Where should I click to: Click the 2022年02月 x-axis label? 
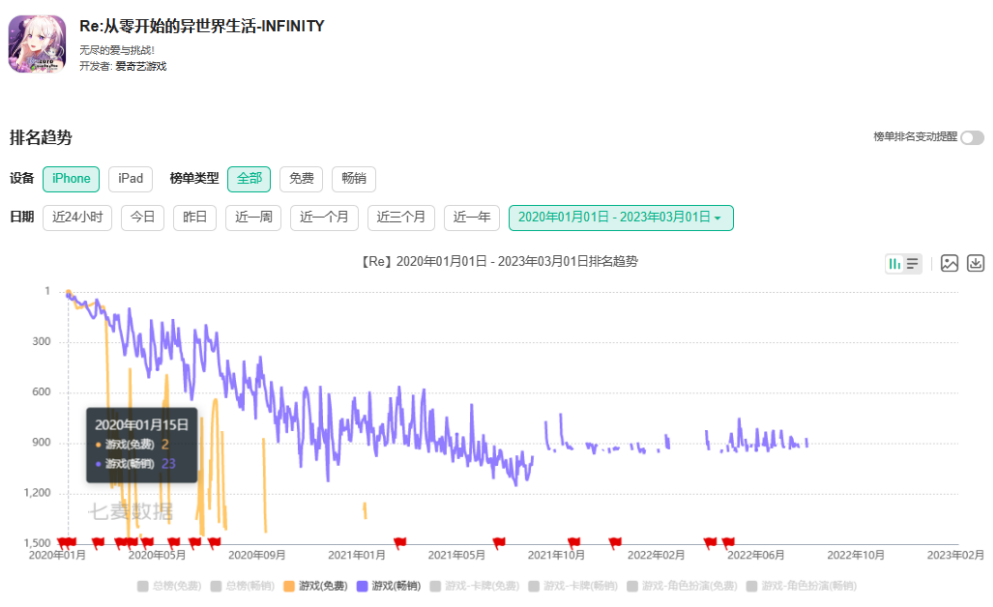[656, 555]
